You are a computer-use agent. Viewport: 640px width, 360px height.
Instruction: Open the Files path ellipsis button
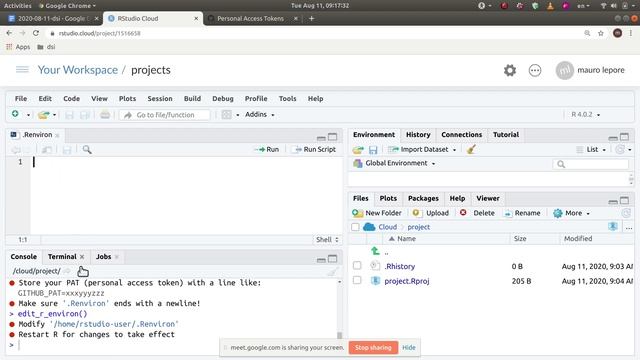(x=629, y=227)
